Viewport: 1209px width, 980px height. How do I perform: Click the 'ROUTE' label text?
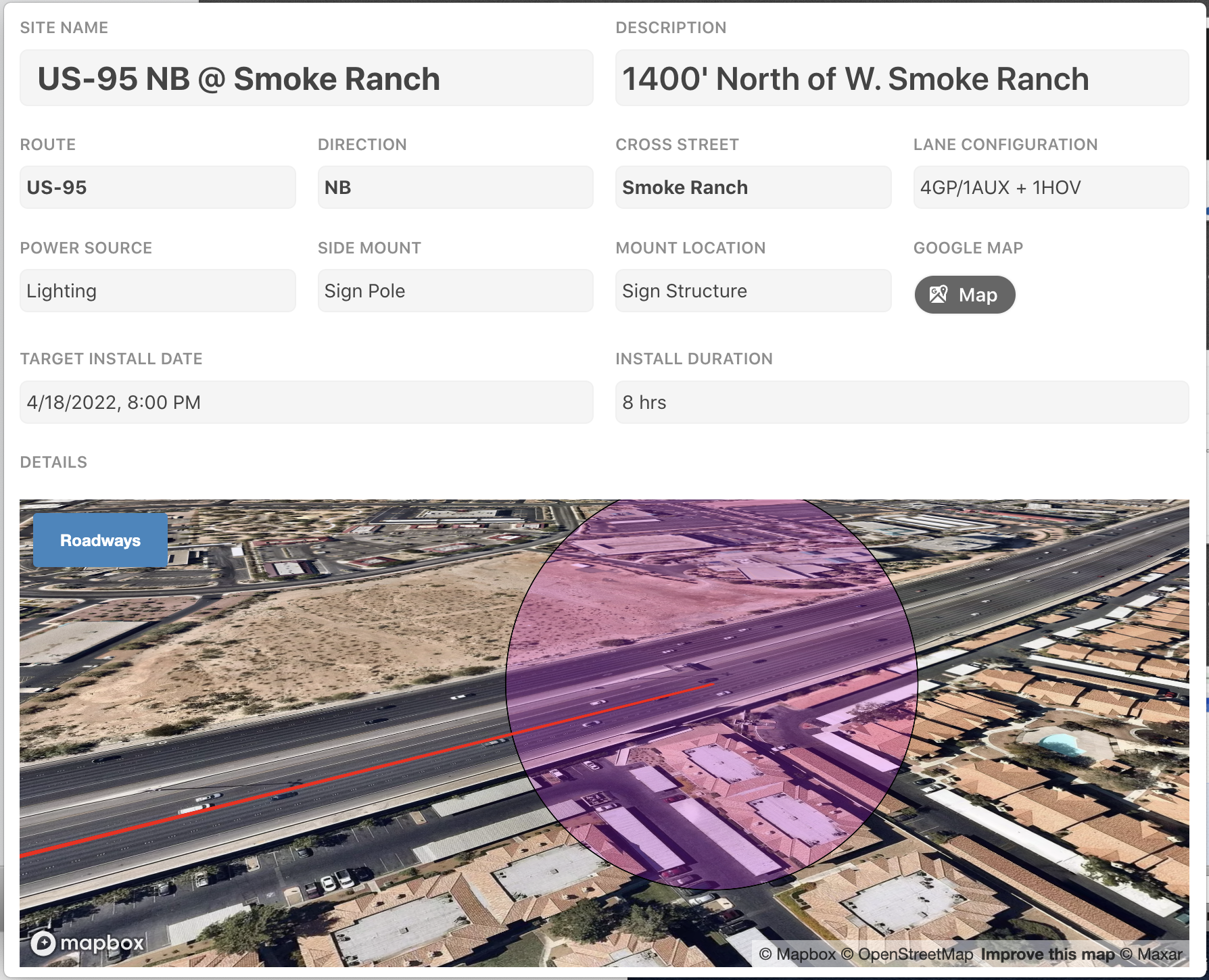pos(48,145)
